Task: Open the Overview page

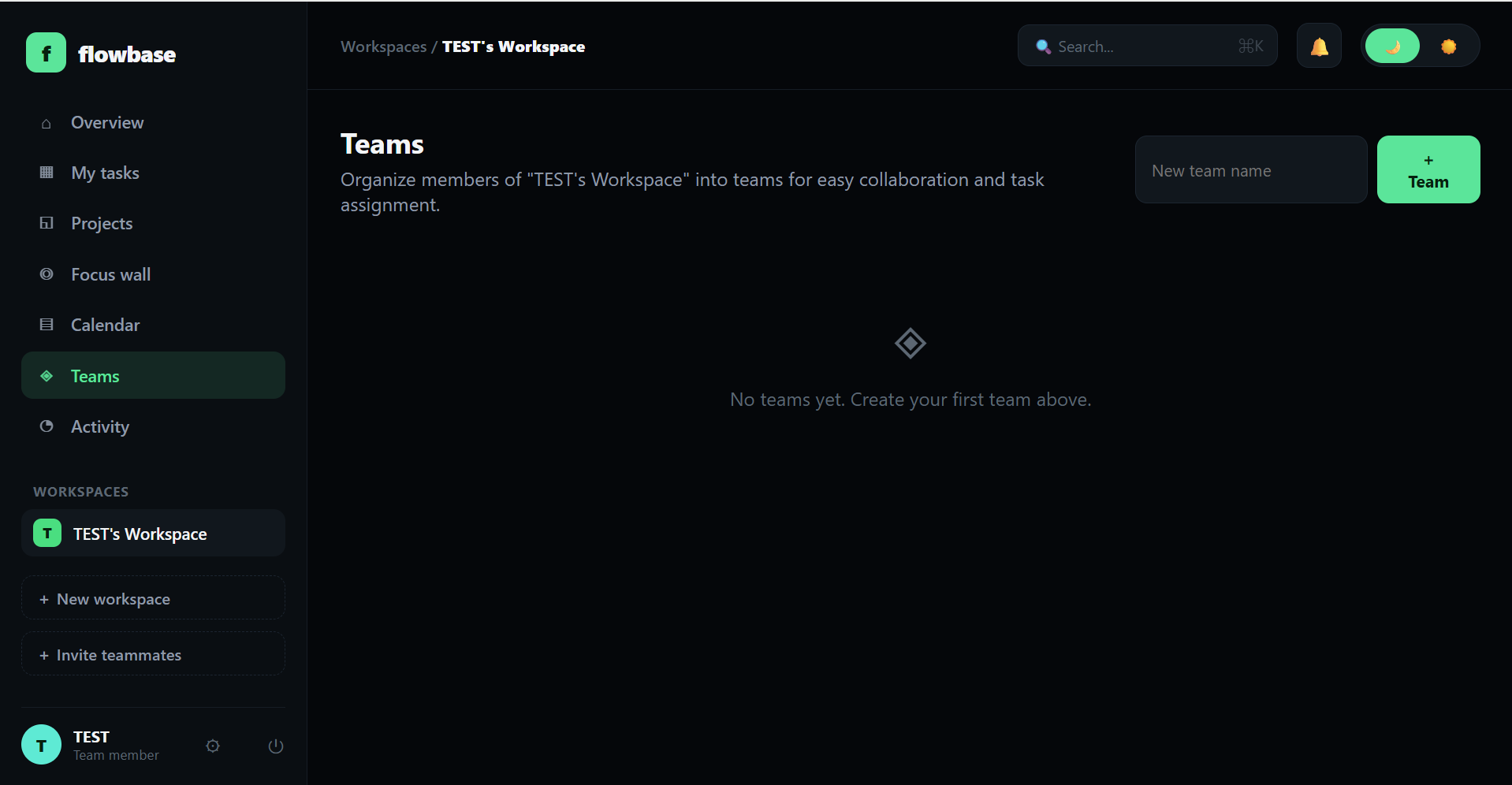Action: pos(153,123)
